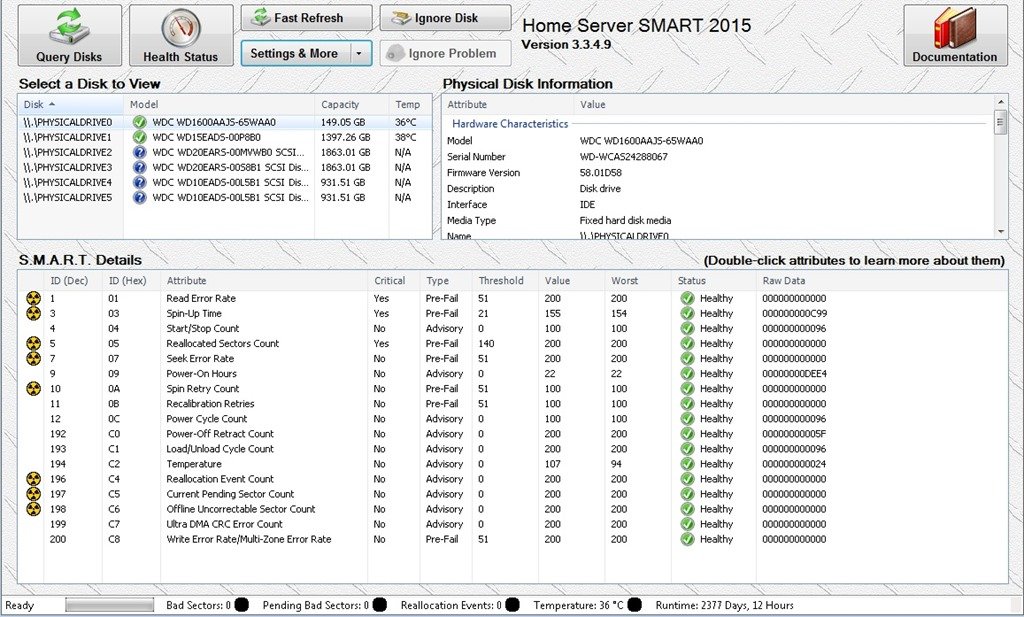The height and width of the screenshot is (617, 1024).
Task: Click the Healthy check icon for Ultra DMA CRC Error Count
Action: pyautogui.click(x=687, y=524)
